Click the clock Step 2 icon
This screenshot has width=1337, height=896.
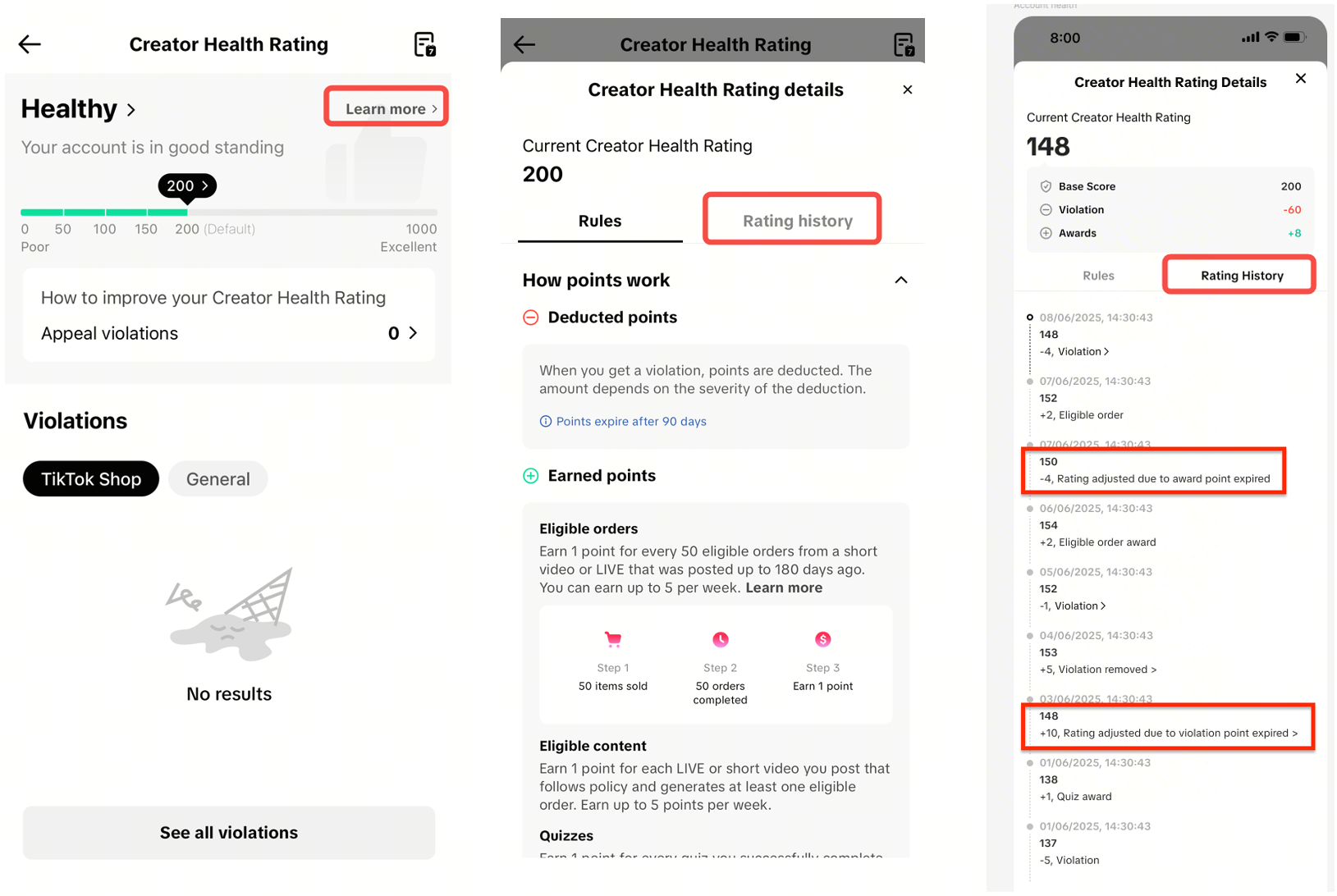(721, 639)
